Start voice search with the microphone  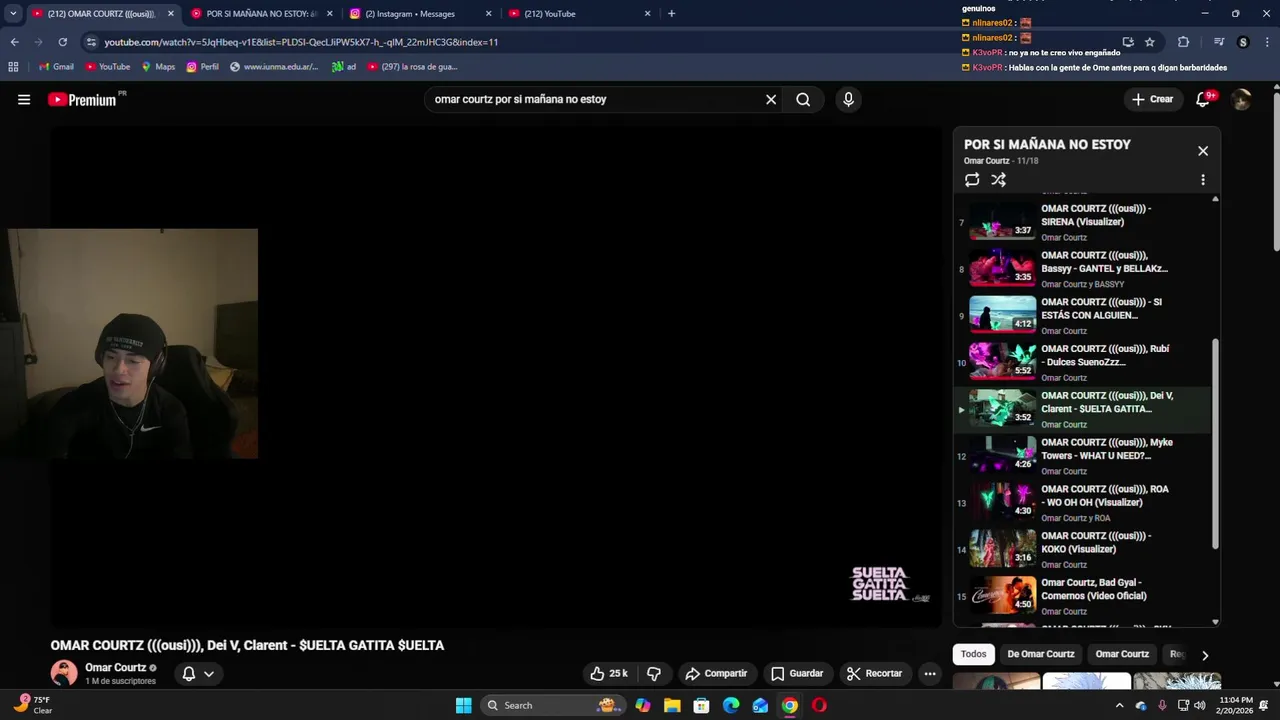[848, 99]
